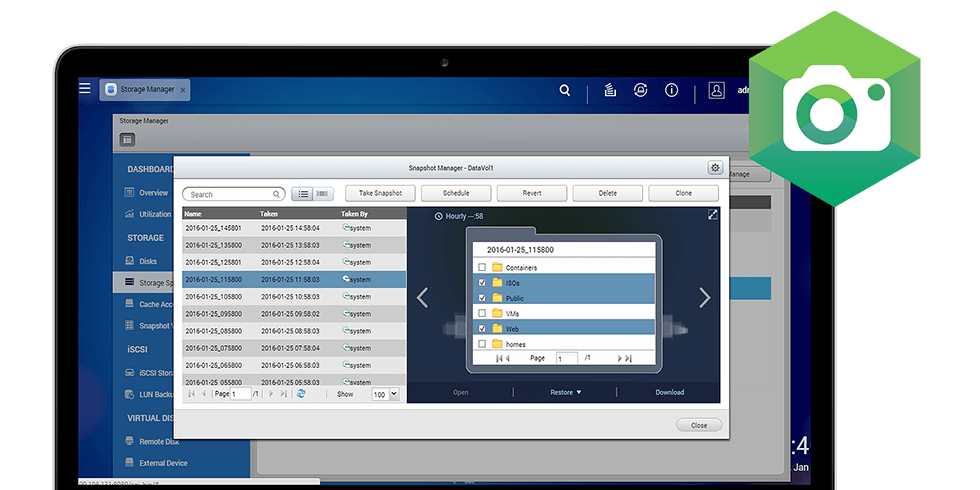This screenshot has height=490, width=980.
Task: Go to first page of snapshot list
Action: pyautogui.click(x=191, y=394)
